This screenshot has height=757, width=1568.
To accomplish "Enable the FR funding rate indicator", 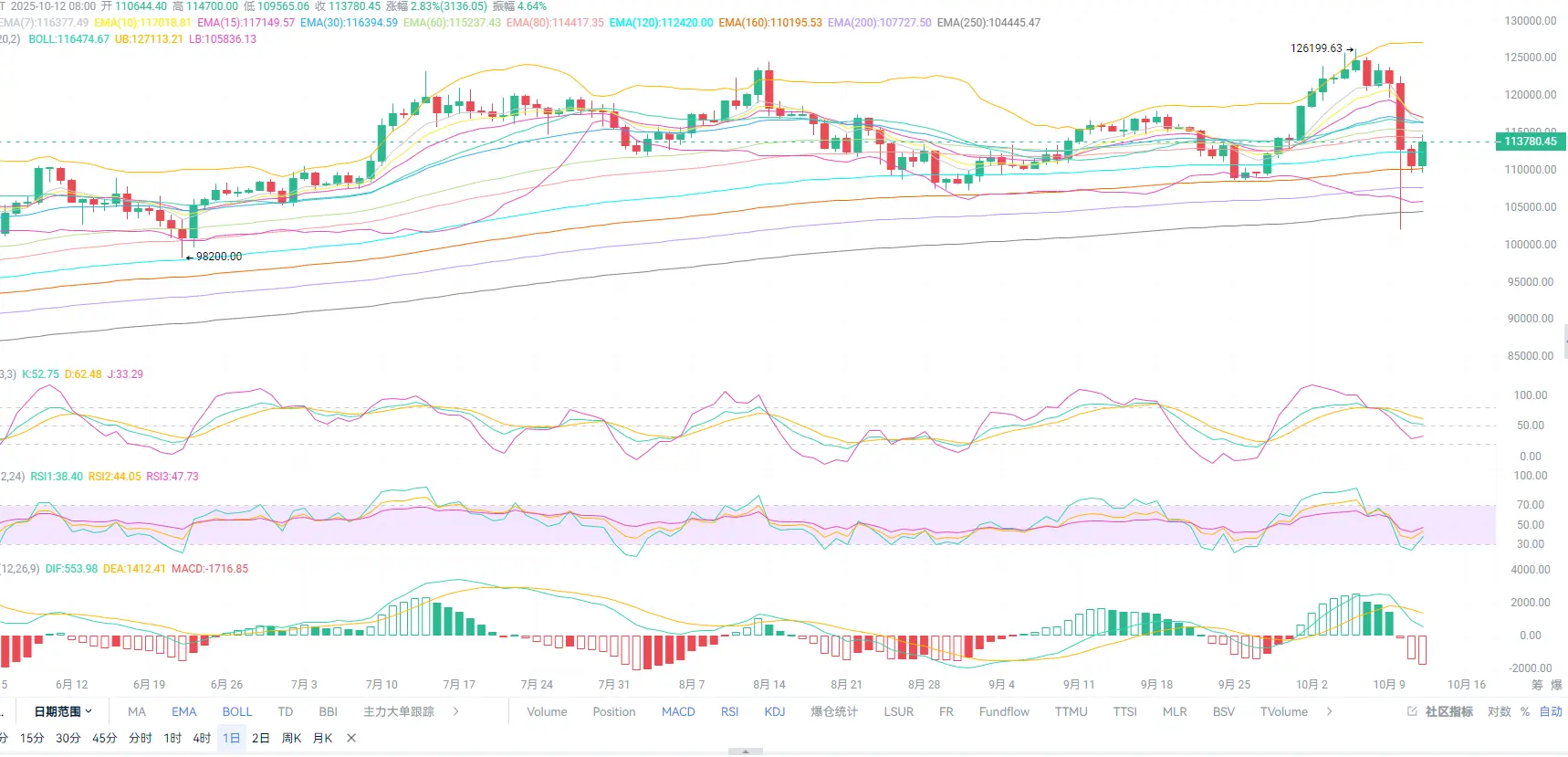I will point(946,711).
